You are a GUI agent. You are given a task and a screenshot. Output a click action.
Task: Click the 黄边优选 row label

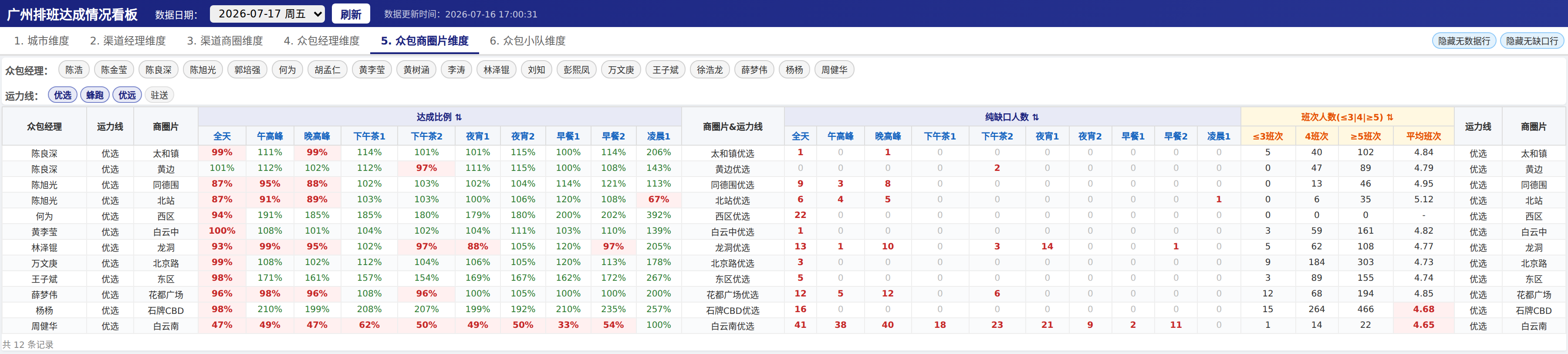733,170
